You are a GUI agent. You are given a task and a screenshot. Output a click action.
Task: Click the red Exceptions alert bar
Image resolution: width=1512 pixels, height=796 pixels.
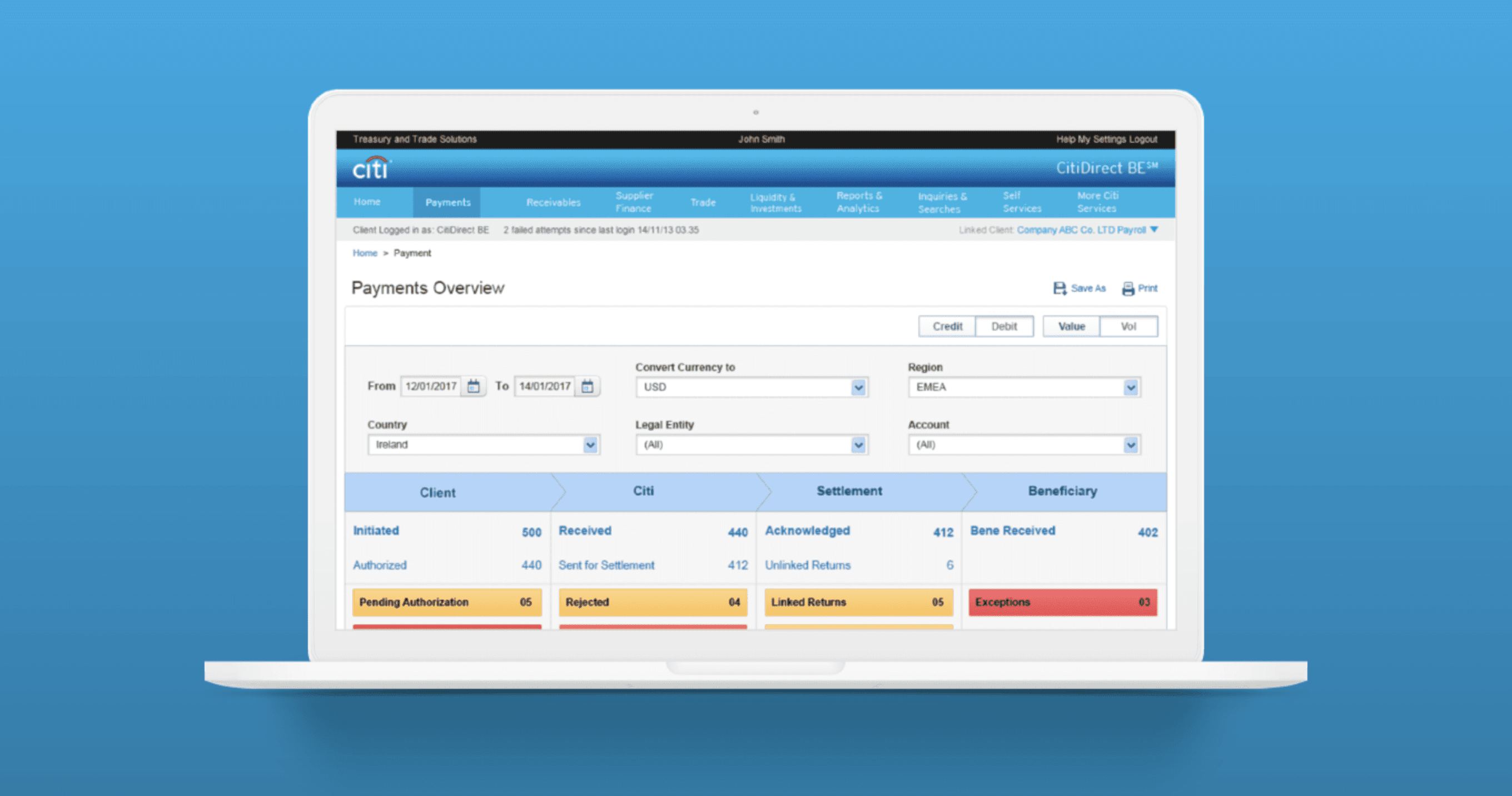[1063, 603]
